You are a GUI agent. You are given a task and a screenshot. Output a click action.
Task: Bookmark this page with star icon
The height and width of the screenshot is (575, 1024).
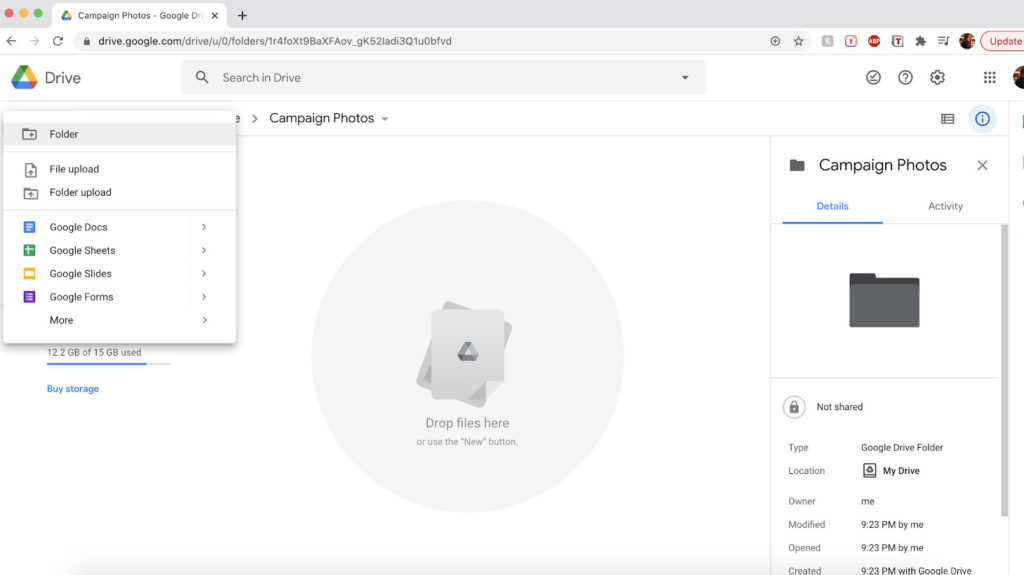pos(798,41)
